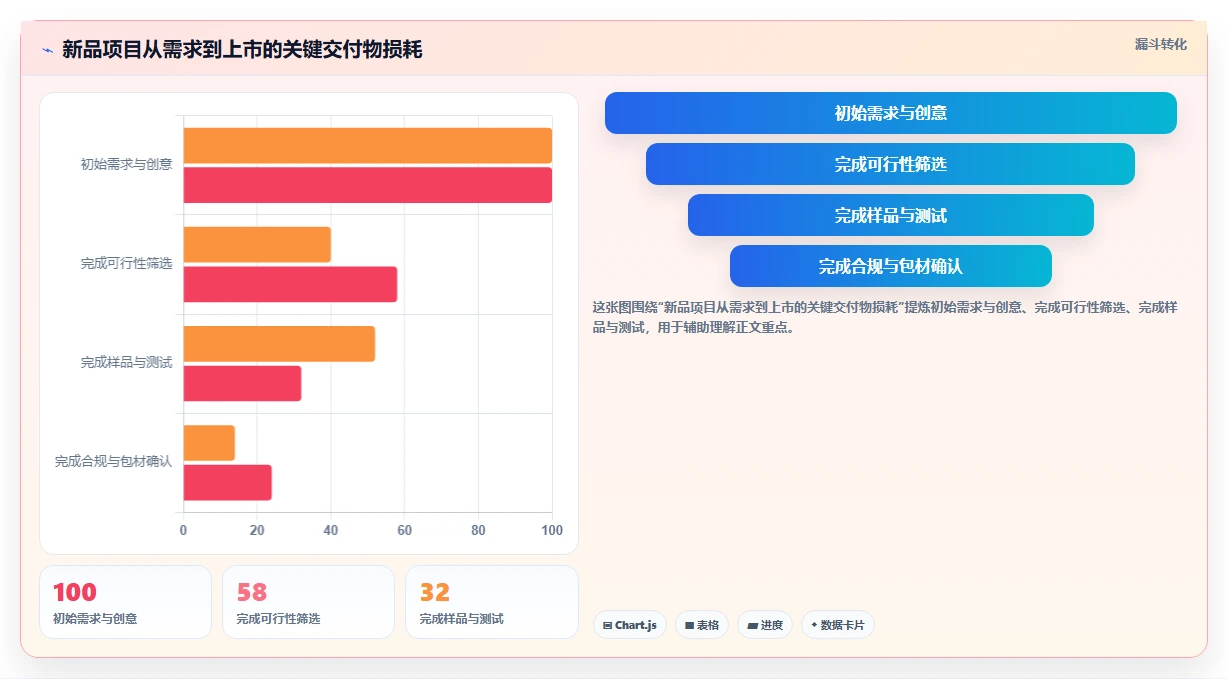1228x679 pixels.
Task: Click the x-axis tick label 40
Action: point(331,530)
